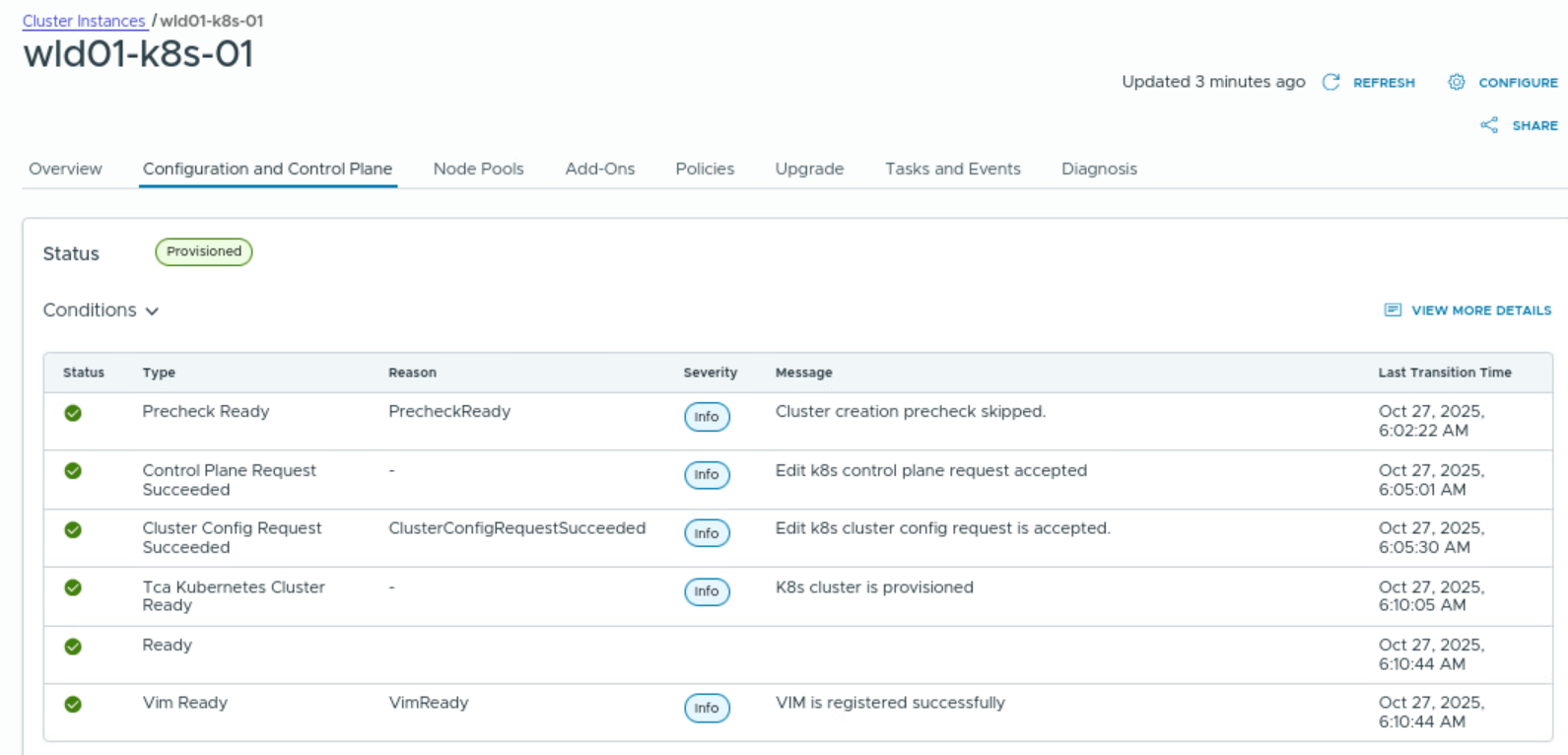Viewport: 1568px width, 755px height.
Task: Collapse the Conditions section chevron
Action: (152, 311)
